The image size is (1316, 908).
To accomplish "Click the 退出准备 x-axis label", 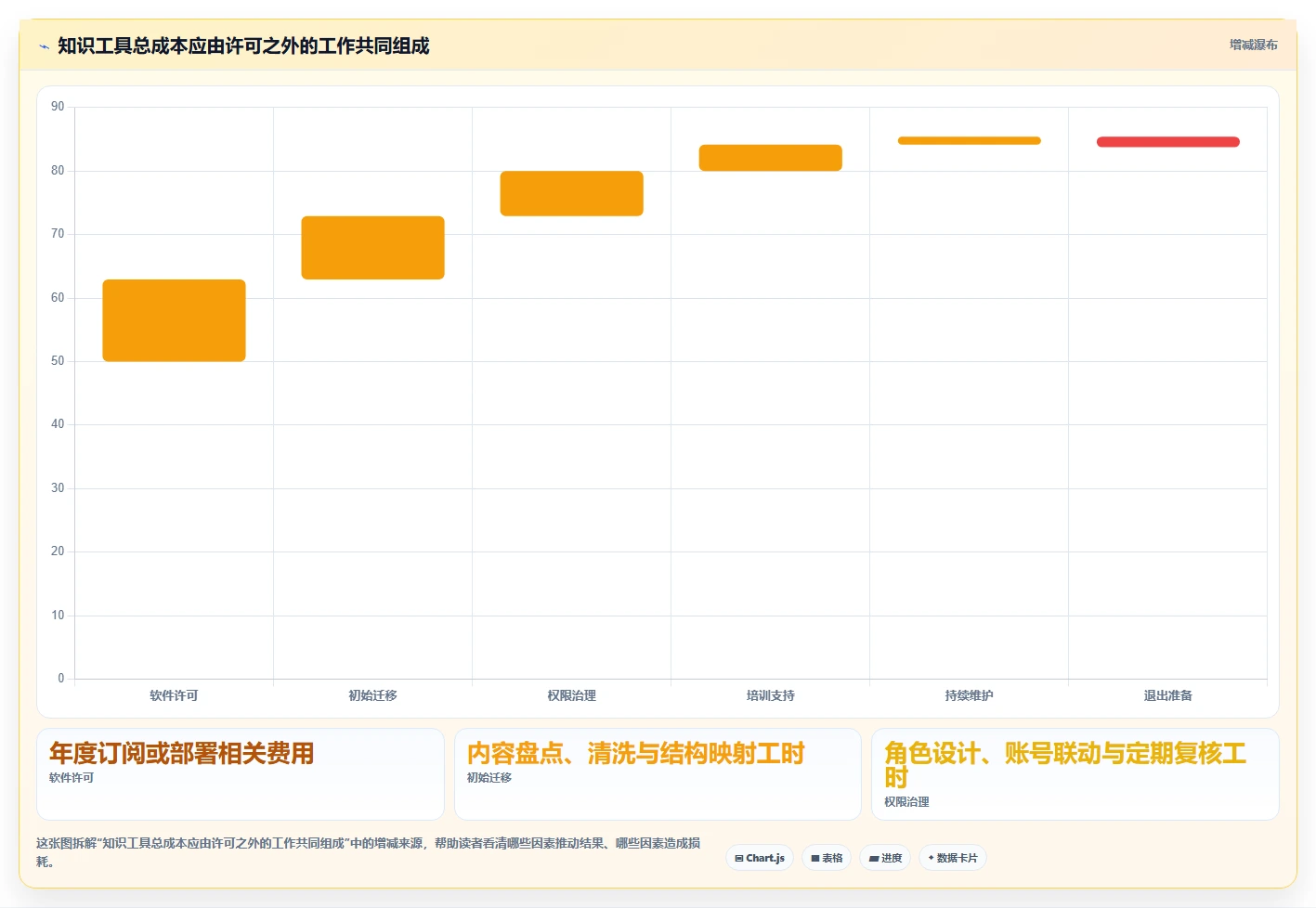I will 1167,695.
